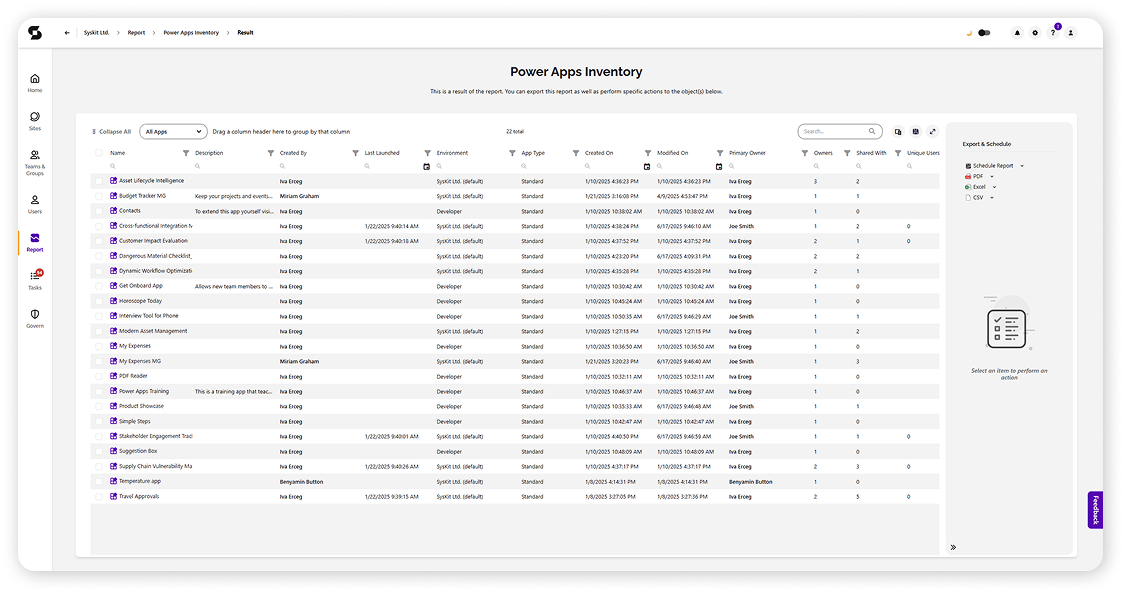Open Sites in the left sidebar

[34, 121]
